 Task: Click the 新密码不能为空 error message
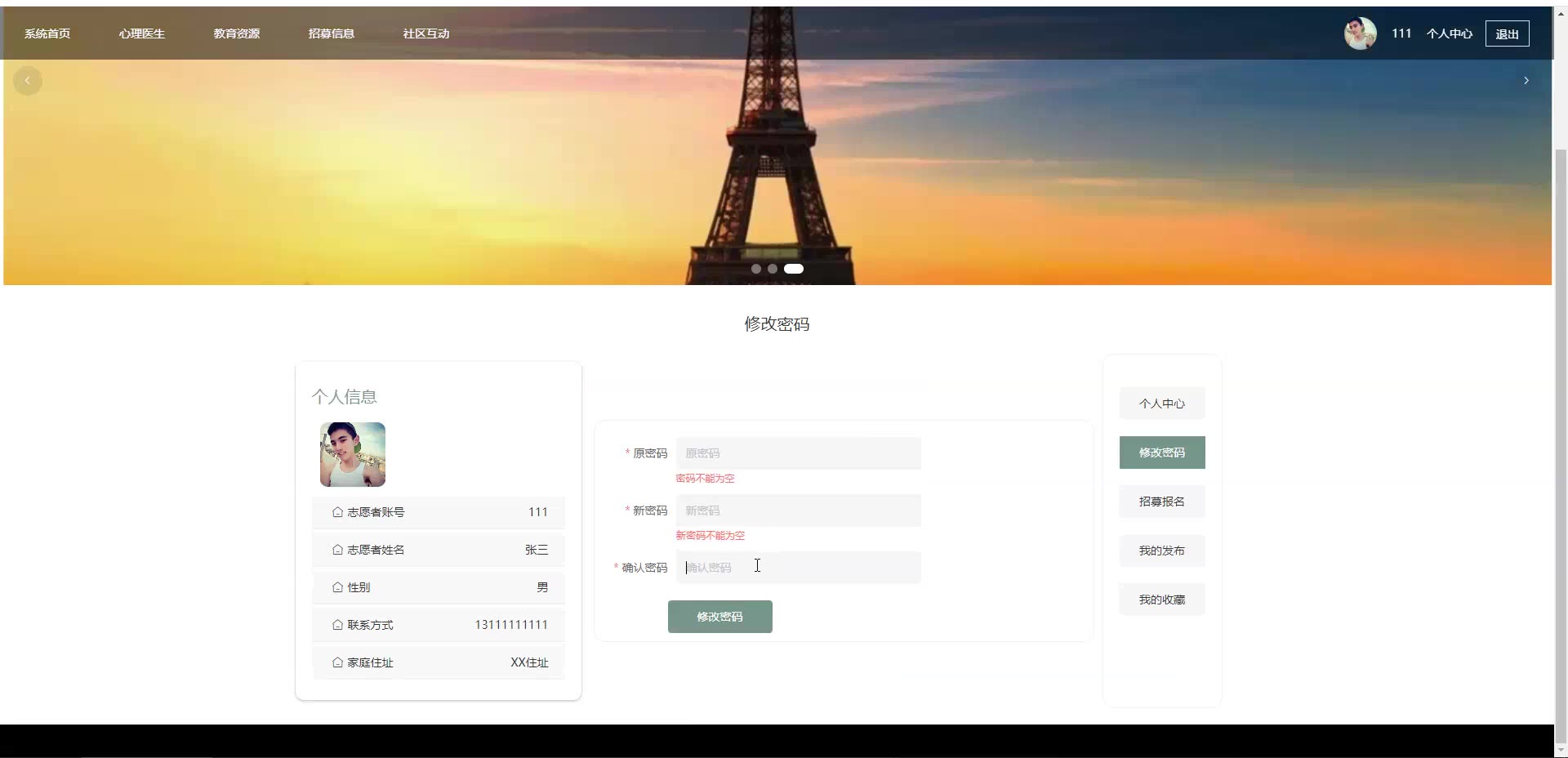pyautogui.click(x=710, y=536)
